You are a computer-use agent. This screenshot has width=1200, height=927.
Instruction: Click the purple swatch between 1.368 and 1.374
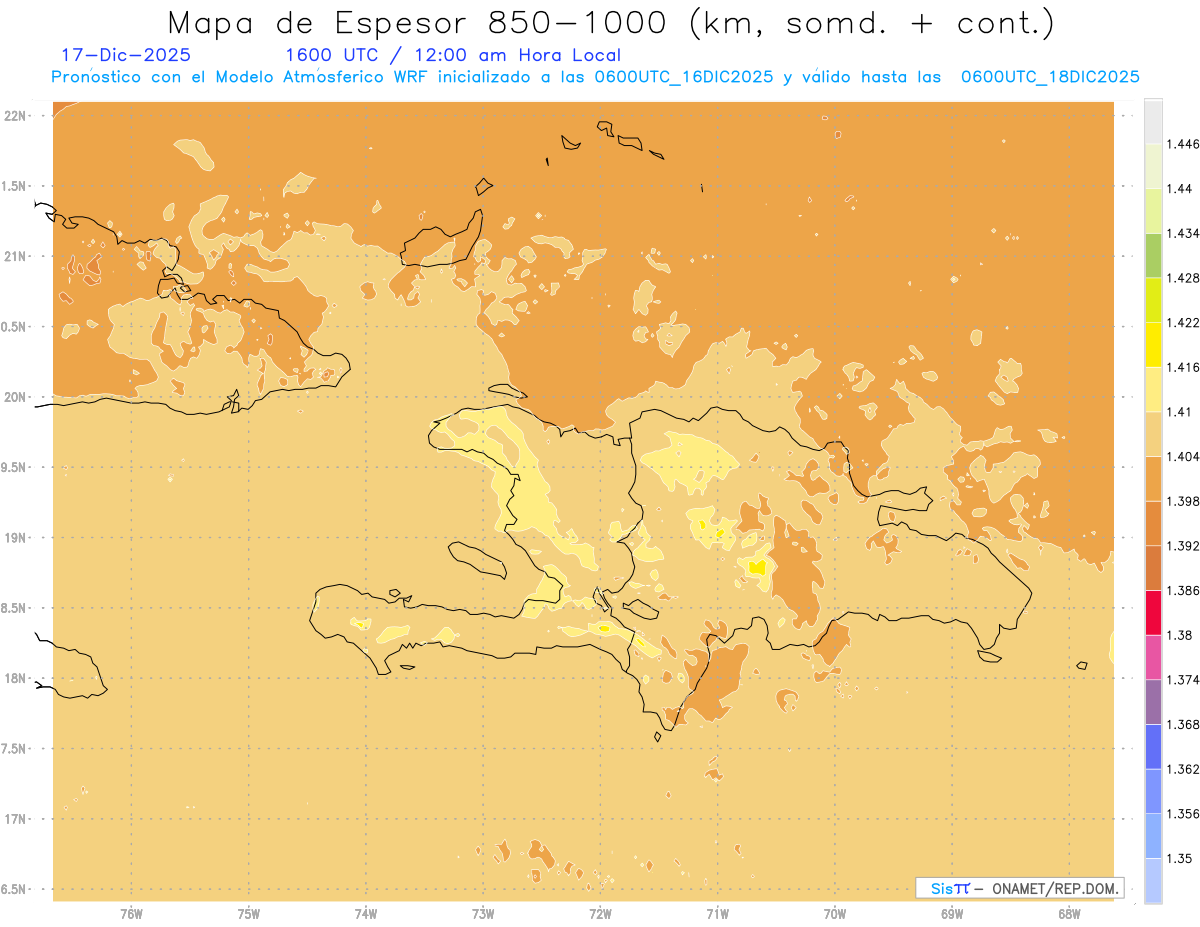pyautogui.click(x=1153, y=701)
